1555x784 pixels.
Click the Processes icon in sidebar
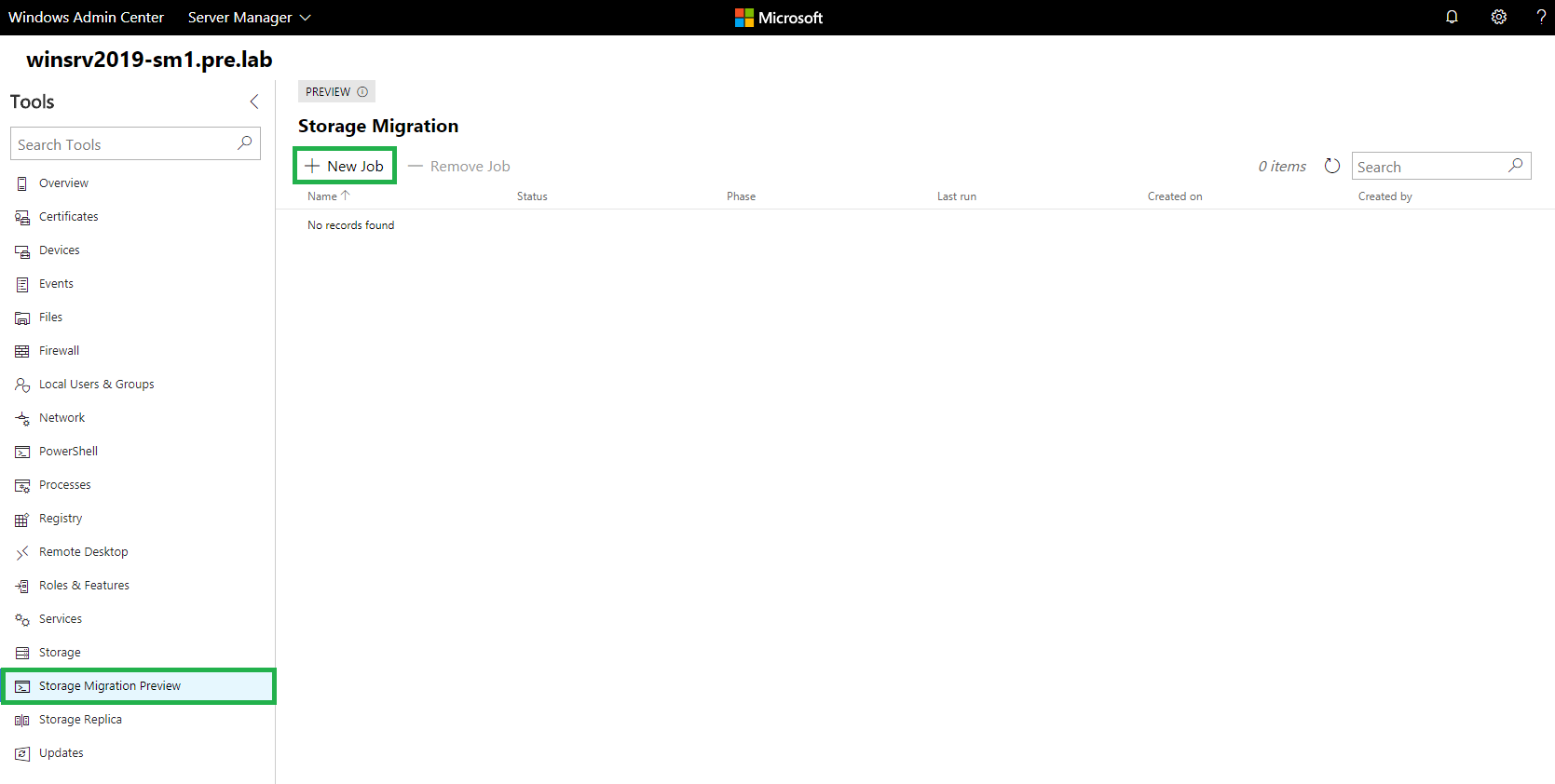[22, 485]
